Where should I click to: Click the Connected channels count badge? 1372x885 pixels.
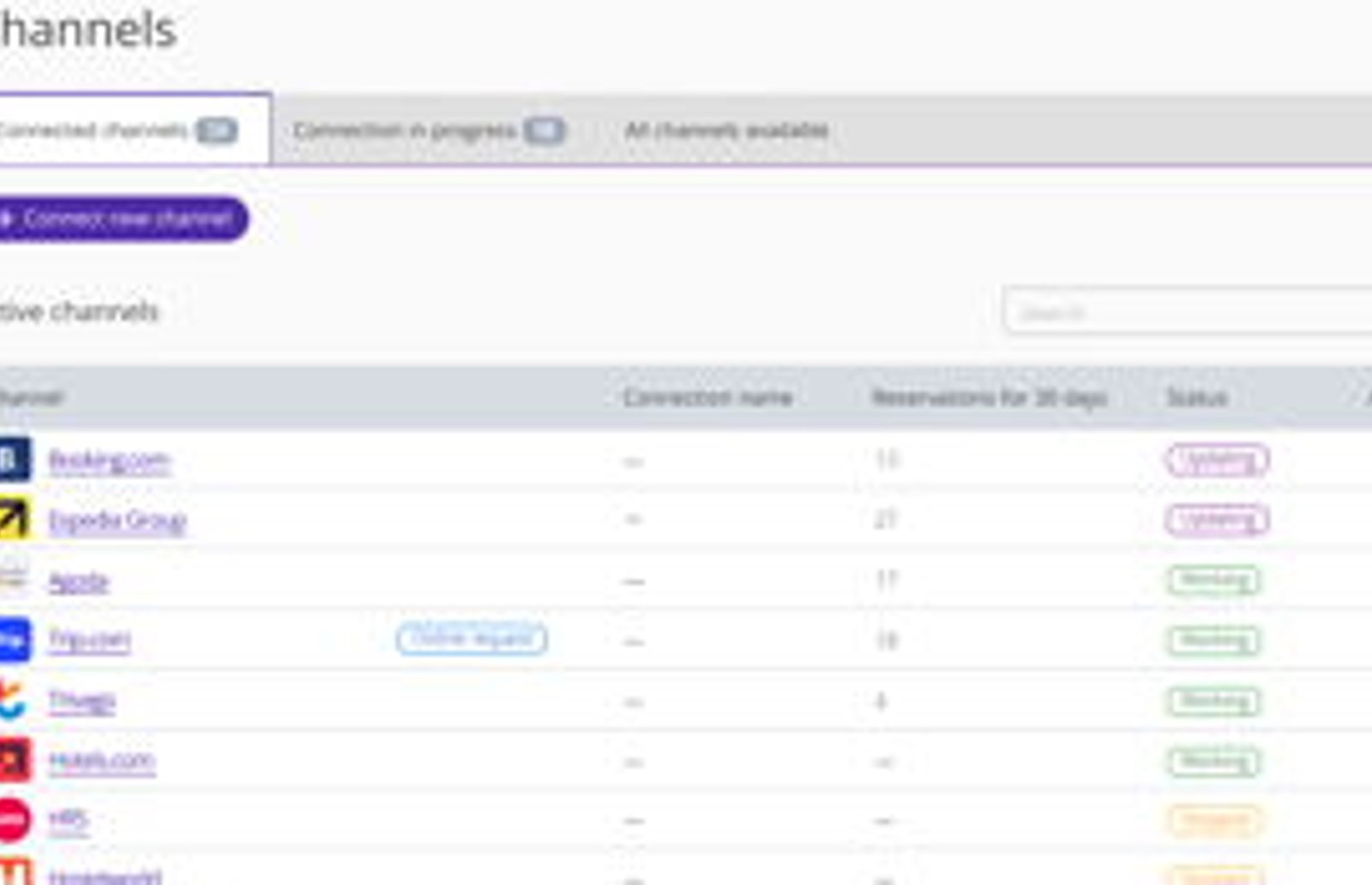click(x=216, y=130)
